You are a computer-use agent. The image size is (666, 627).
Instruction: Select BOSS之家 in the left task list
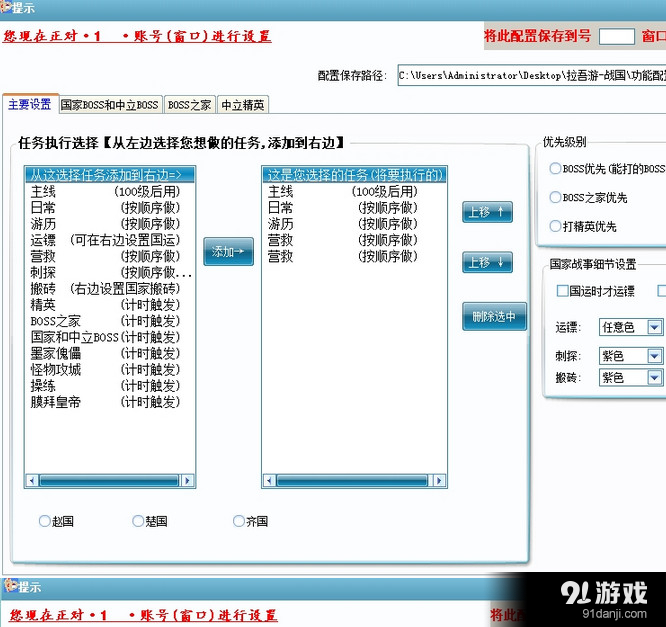(110, 321)
